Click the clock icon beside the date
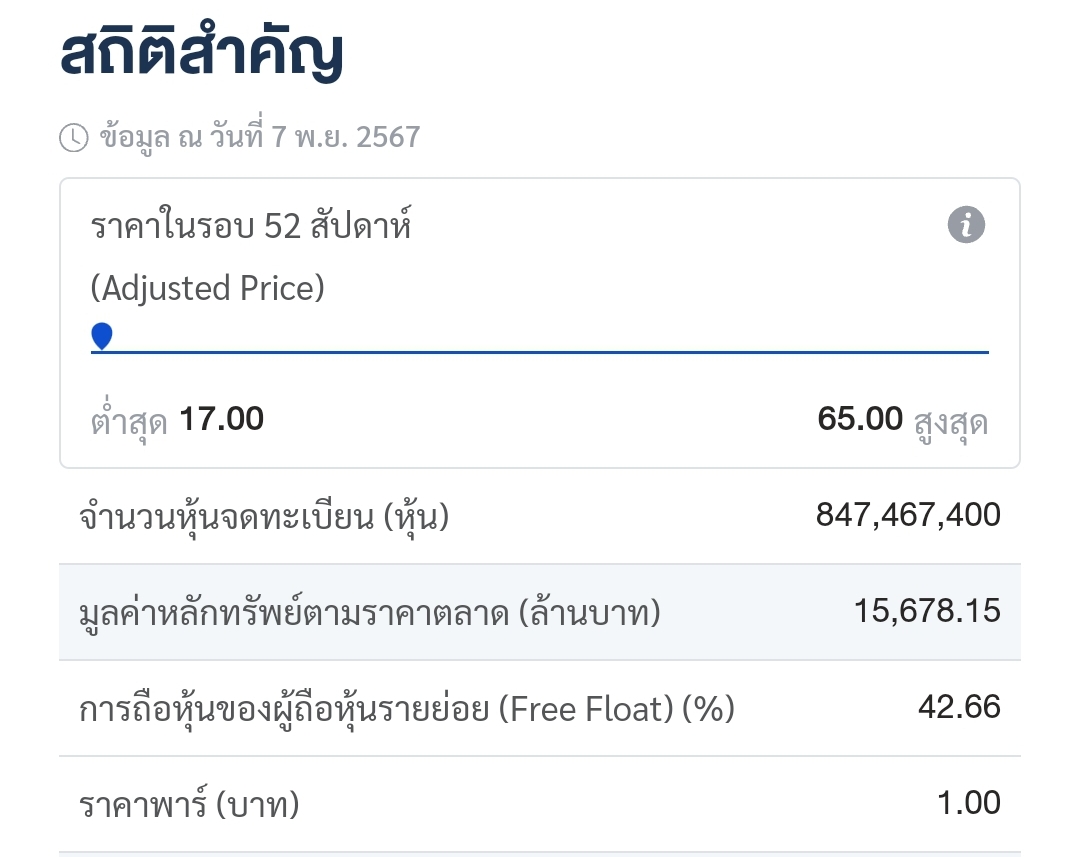Image resolution: width=1079 pixels, height=857 pixels. point(74,138)
